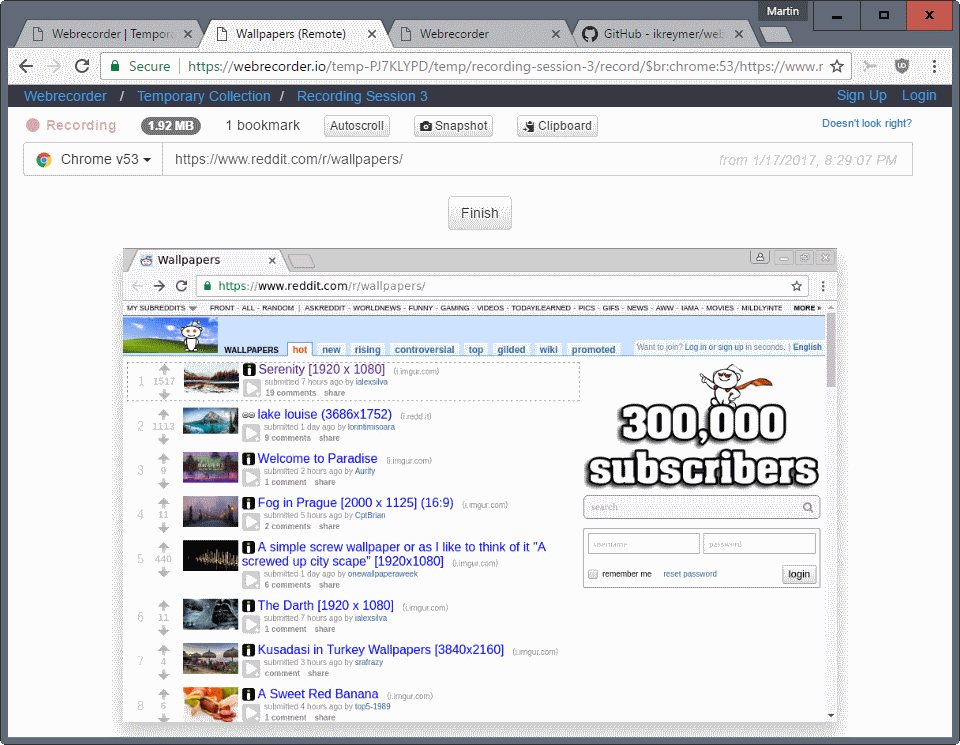Downvote the lake louise post
This screenshot has height=745, width=960.
click(163, 439)
